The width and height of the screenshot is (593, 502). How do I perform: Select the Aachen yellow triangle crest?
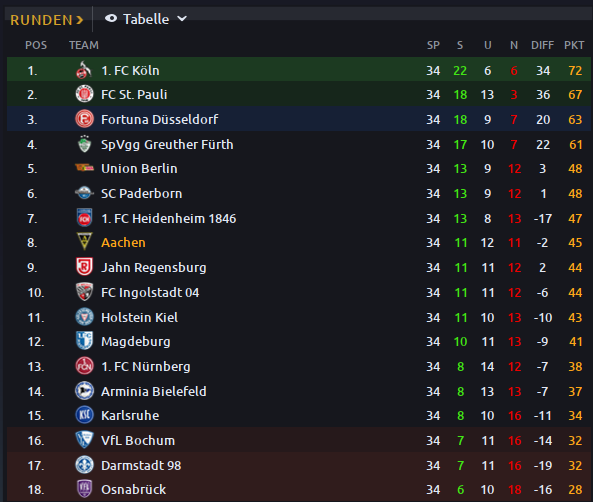[x=84, y=242]
